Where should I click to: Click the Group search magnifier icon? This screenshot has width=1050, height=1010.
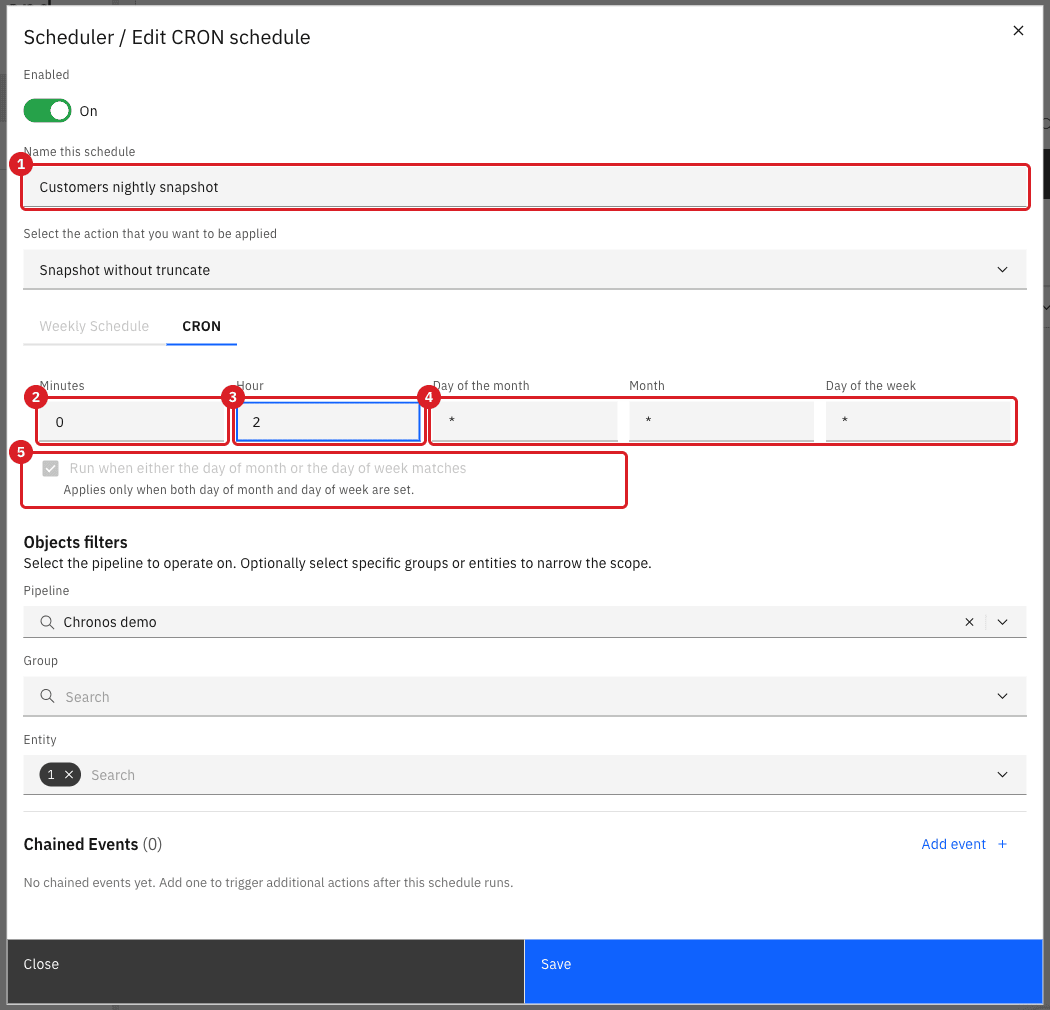coord(47,697)
